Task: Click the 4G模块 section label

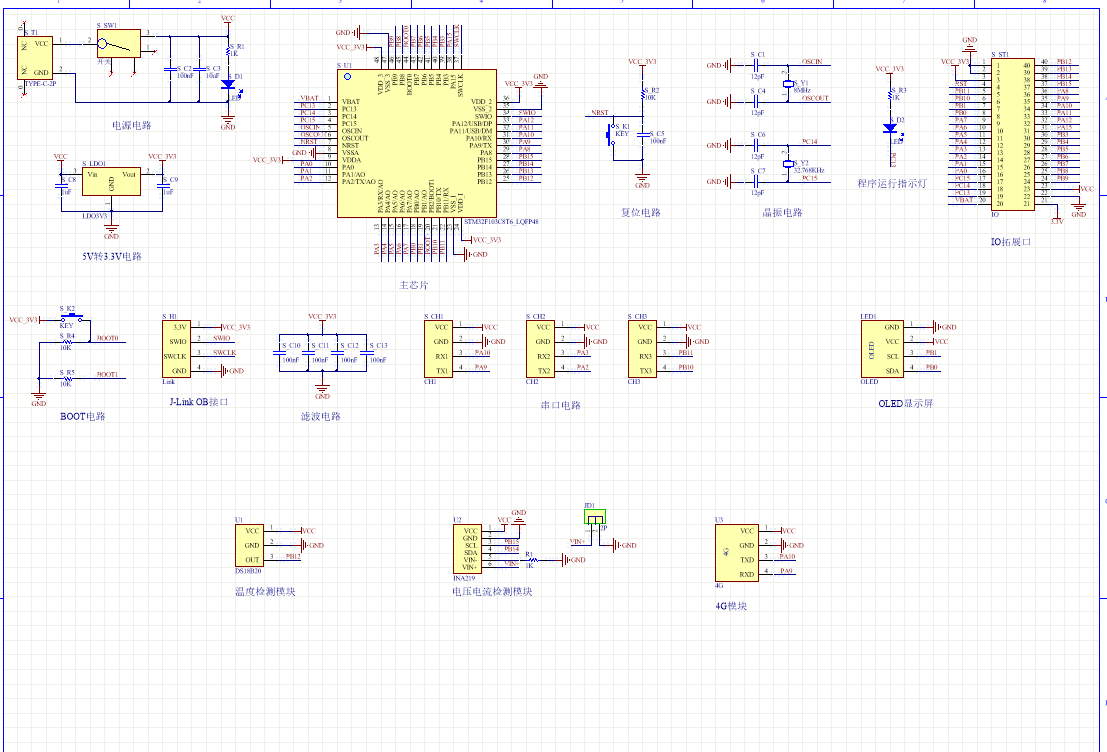Action: click(731, 606)
